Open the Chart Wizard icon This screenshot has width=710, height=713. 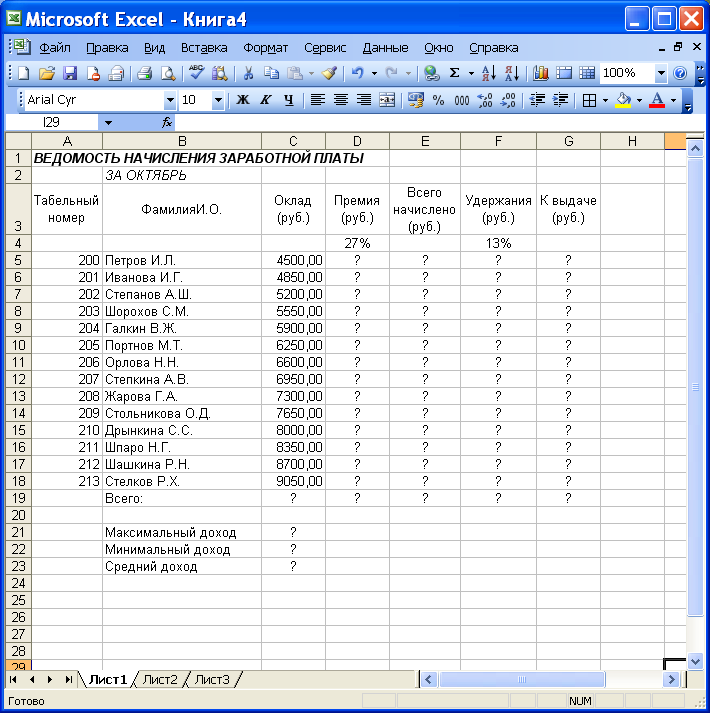point(541,73)
